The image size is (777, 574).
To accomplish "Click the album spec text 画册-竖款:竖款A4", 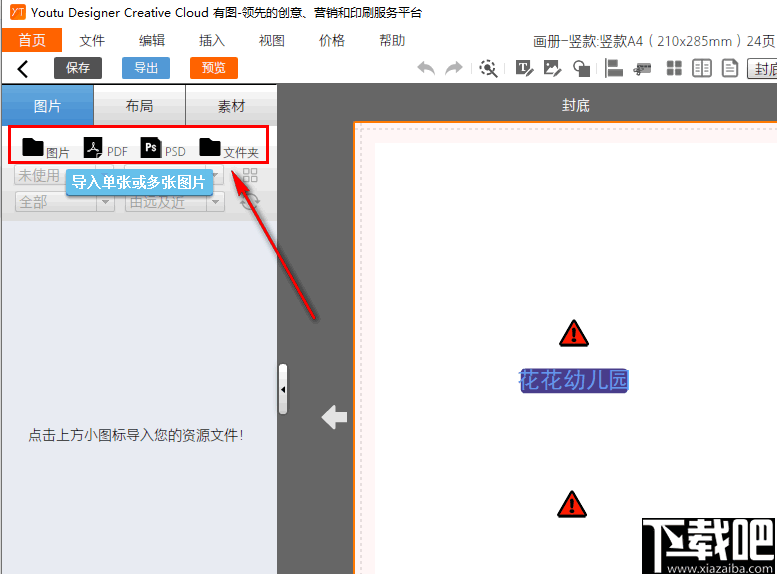I will pyautogui.click(x=588, y=41).
